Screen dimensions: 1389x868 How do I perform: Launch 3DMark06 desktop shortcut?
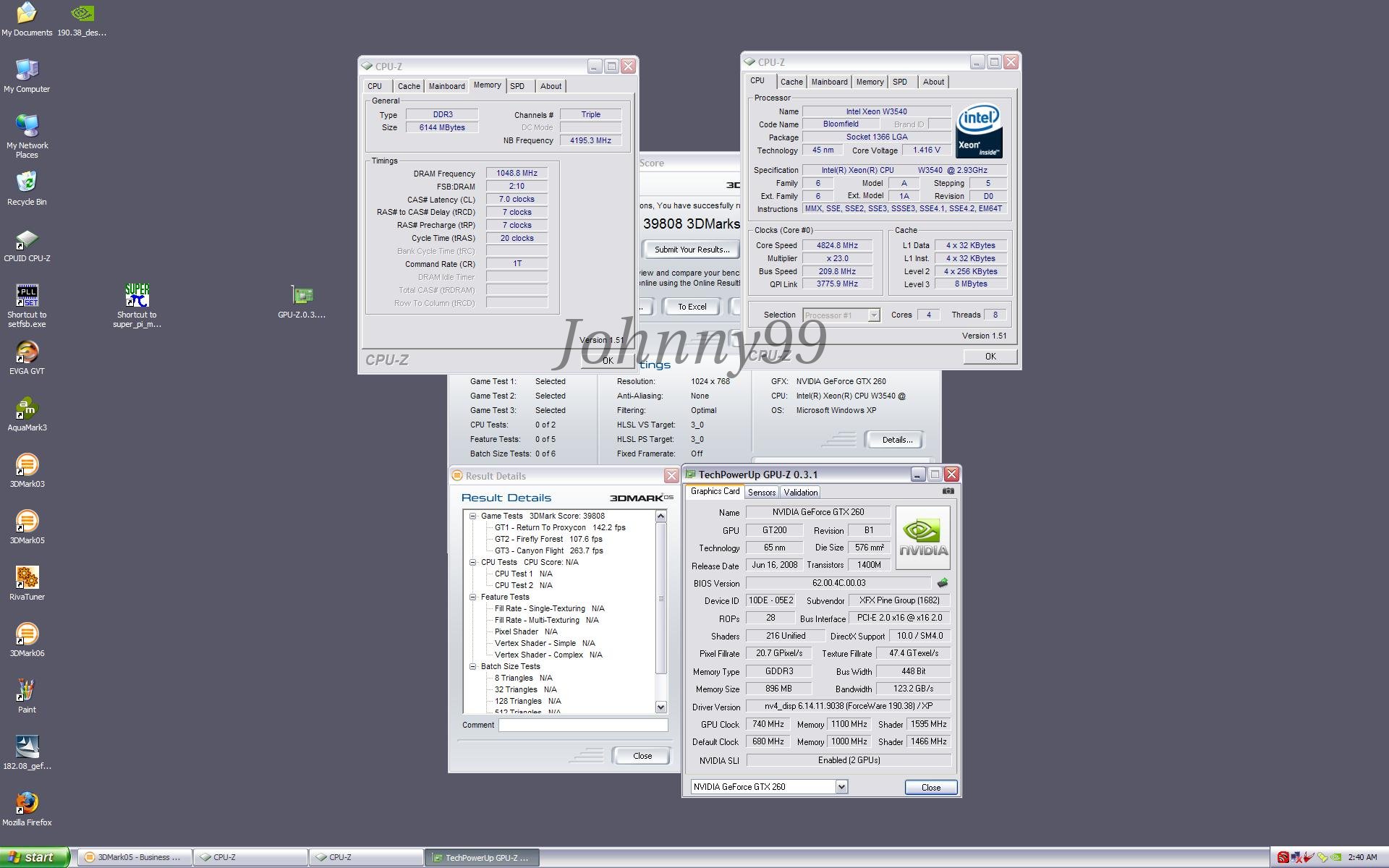click(x=27, y=639)
